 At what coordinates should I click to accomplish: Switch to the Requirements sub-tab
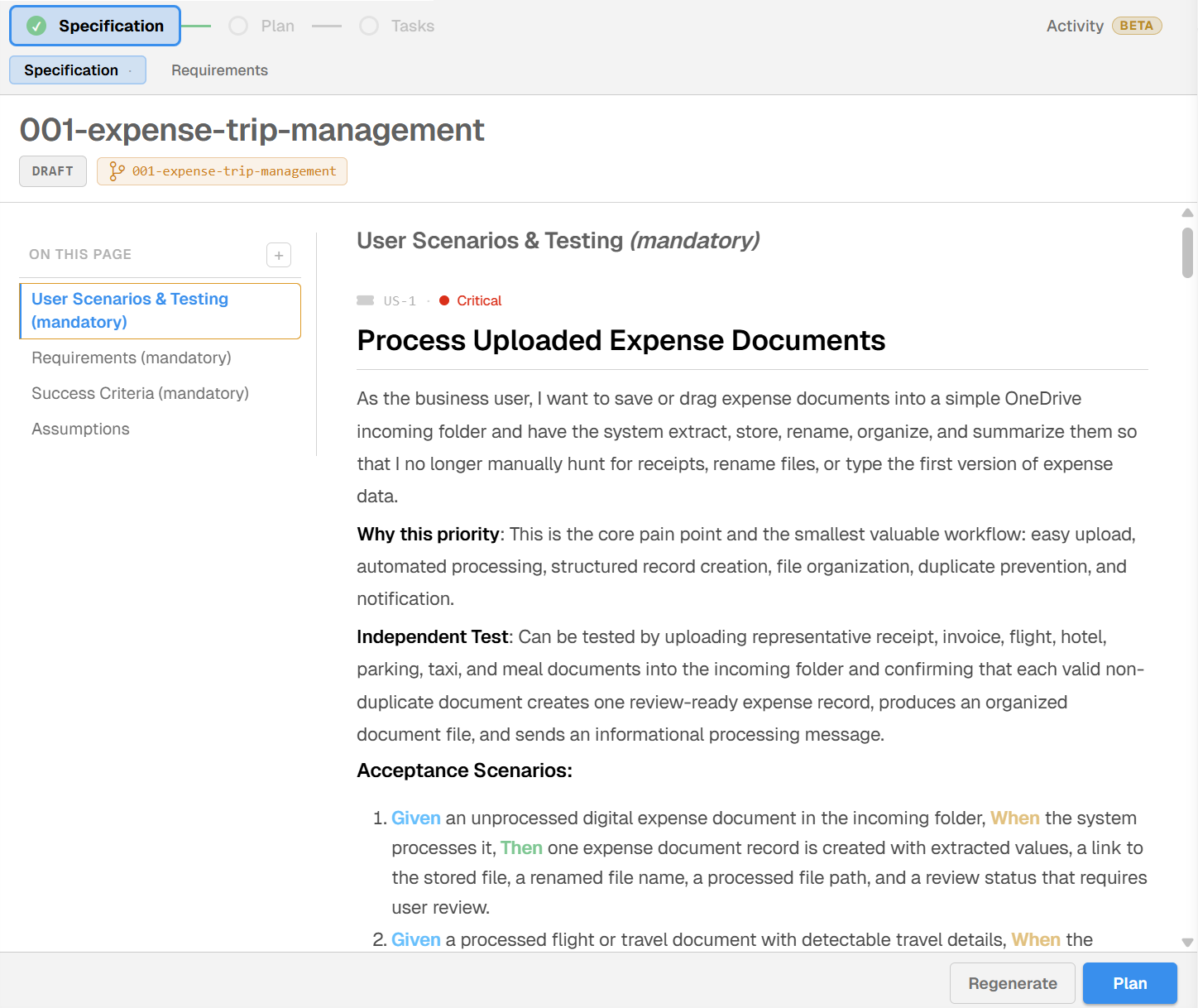coord(219,70)
